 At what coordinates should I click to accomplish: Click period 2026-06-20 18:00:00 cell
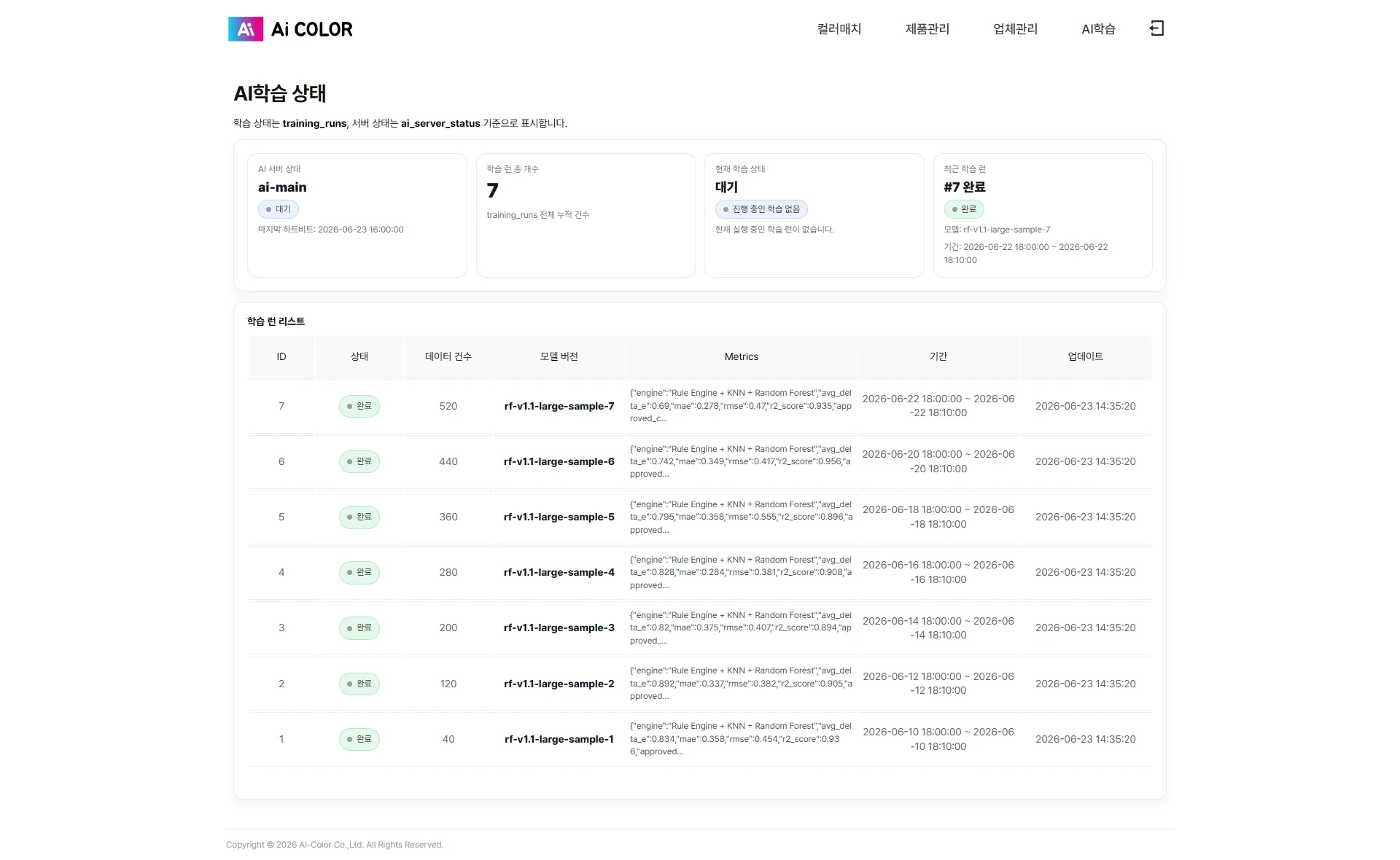point(938,461)
